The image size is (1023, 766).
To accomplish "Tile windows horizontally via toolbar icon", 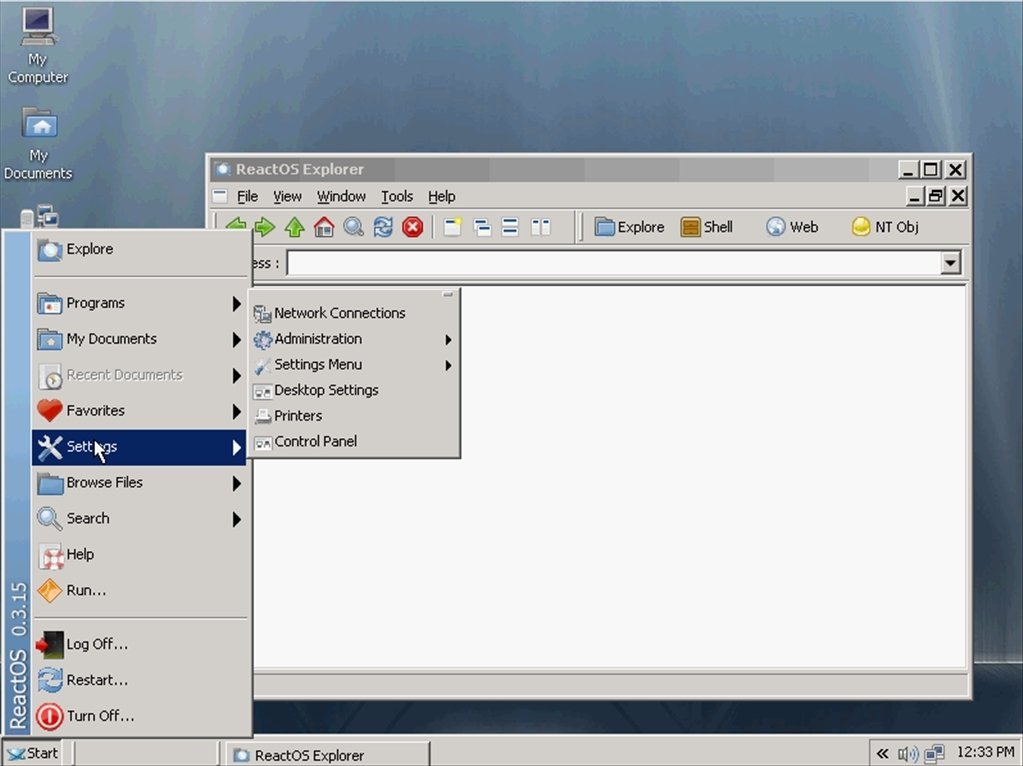I will (510, 227).
